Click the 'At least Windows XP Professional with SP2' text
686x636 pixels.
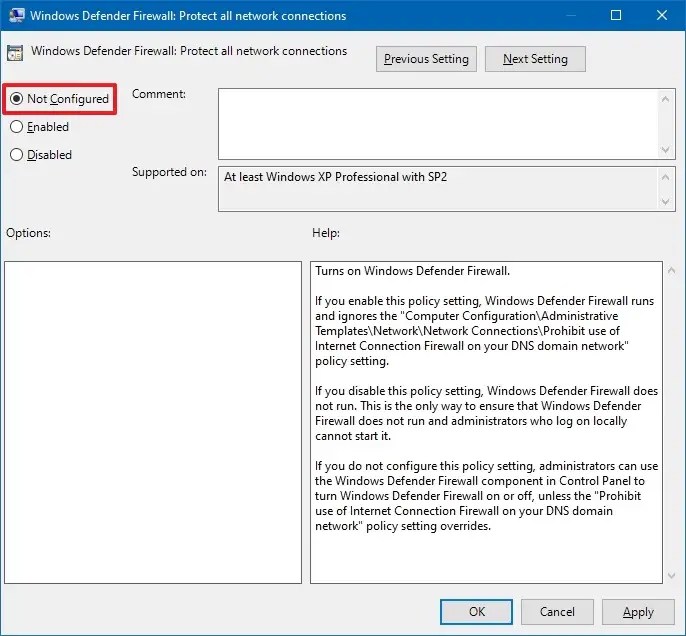click(x=336, y=177)
